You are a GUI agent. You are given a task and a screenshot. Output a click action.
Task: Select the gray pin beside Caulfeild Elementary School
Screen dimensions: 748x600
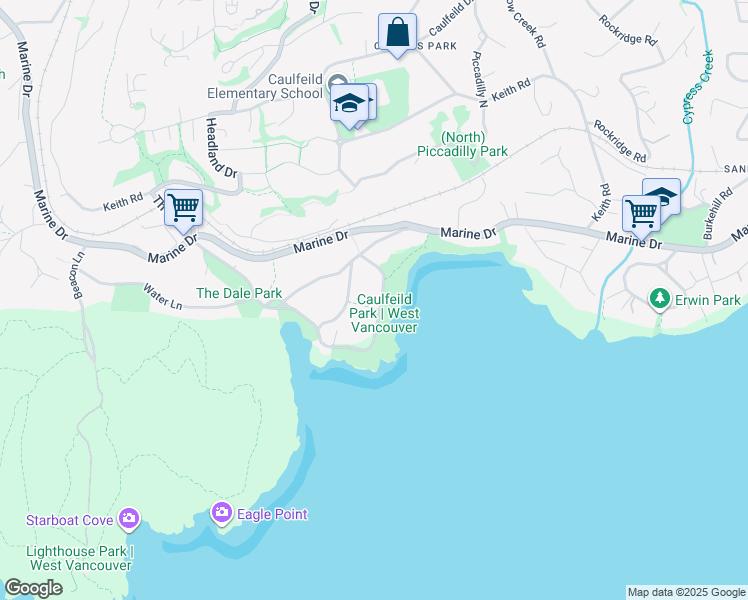point(337,85)
